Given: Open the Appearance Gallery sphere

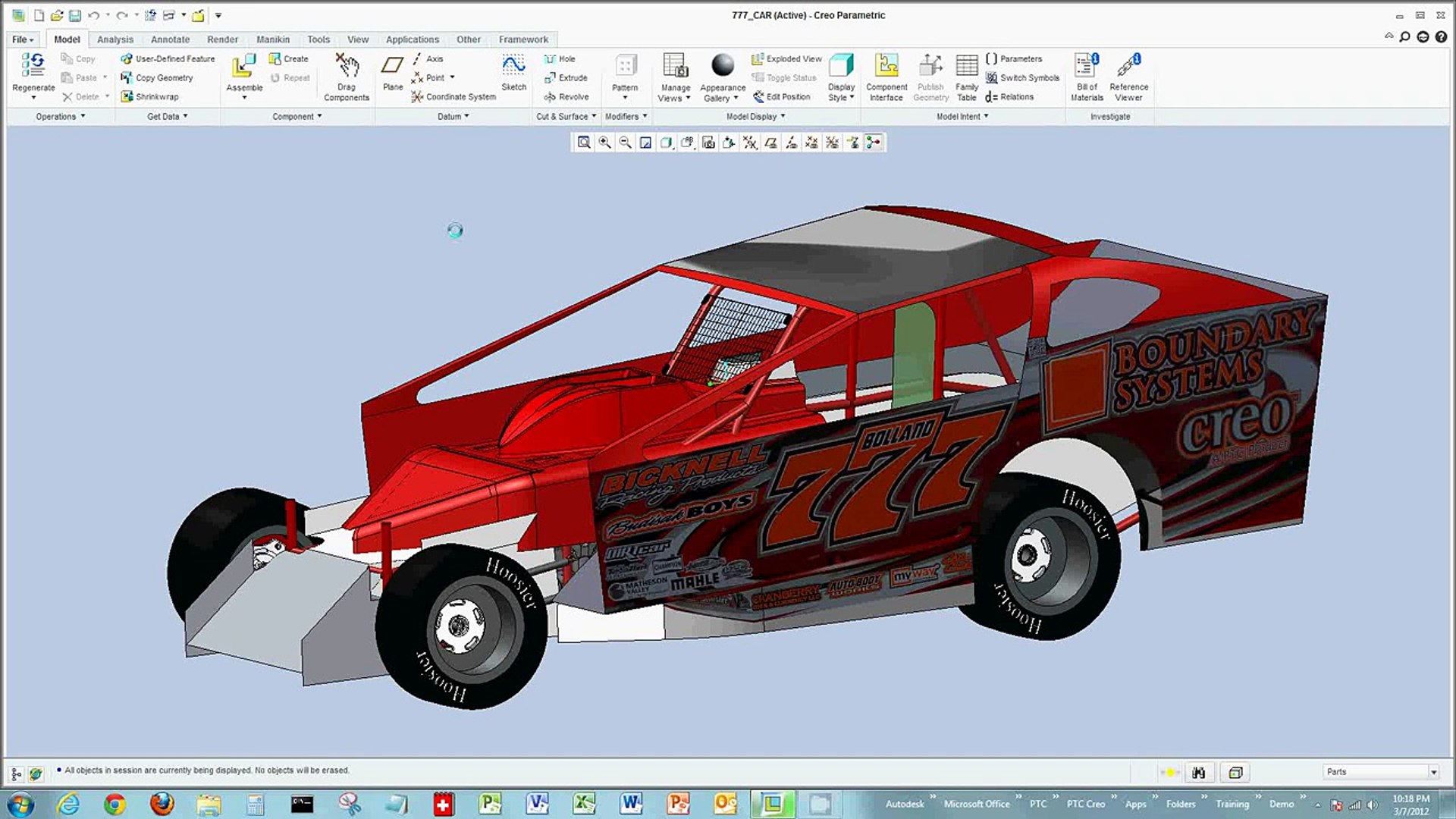Looking at the screenshot, I should (x=723, y=64).
